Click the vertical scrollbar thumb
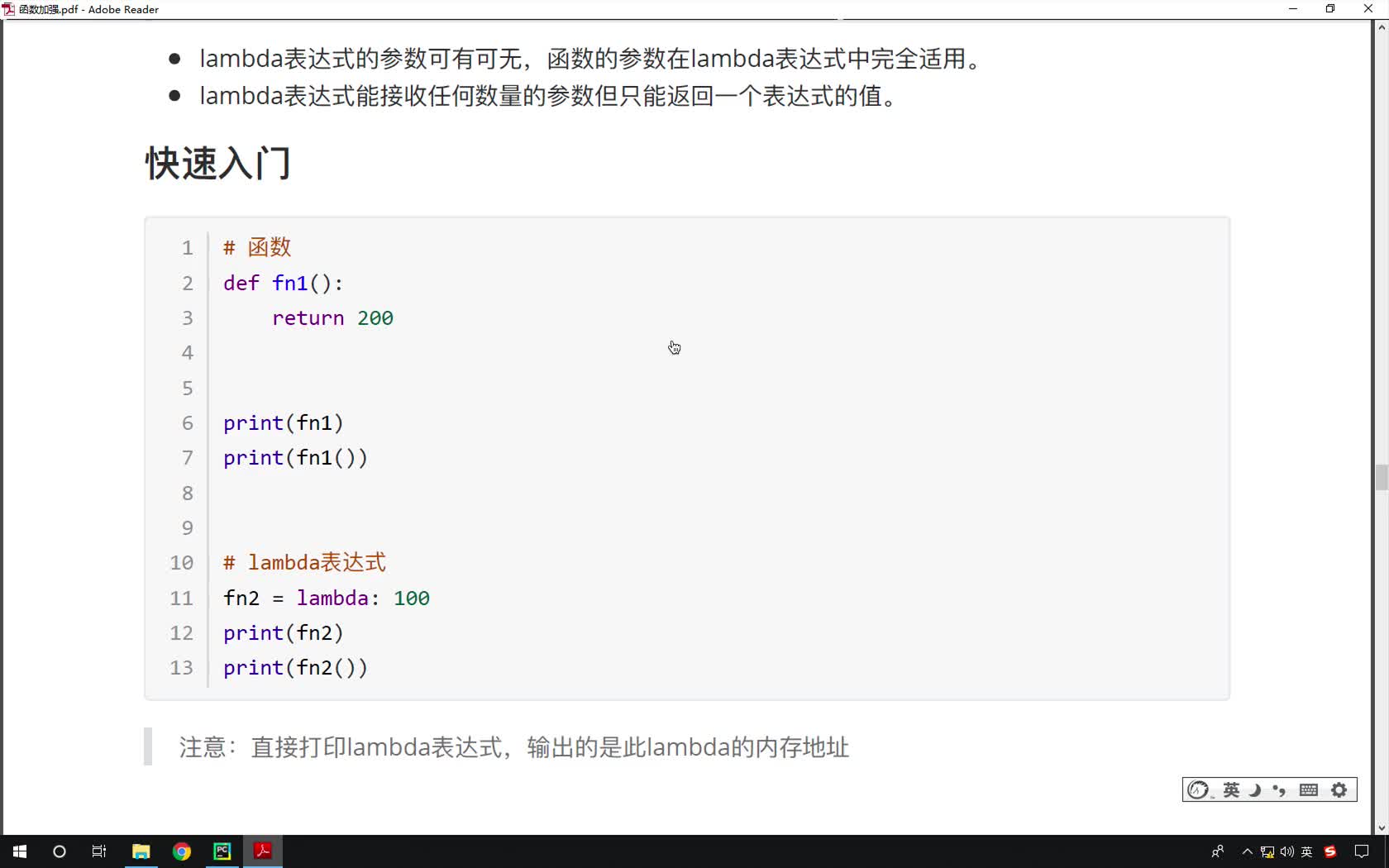The image size is (1389, 868). pyautogui.click(x=1382, y=478)
